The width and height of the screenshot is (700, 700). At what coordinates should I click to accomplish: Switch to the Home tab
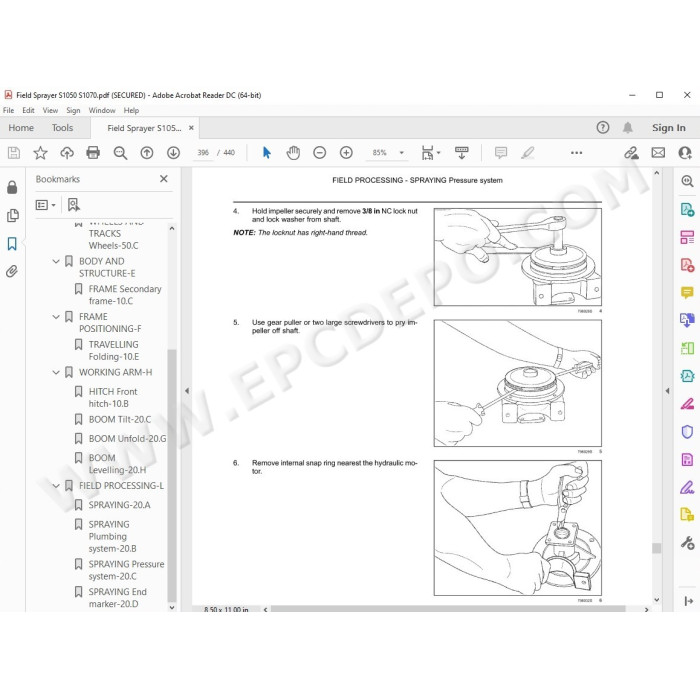pyautogui.click(x=21, y=128)
